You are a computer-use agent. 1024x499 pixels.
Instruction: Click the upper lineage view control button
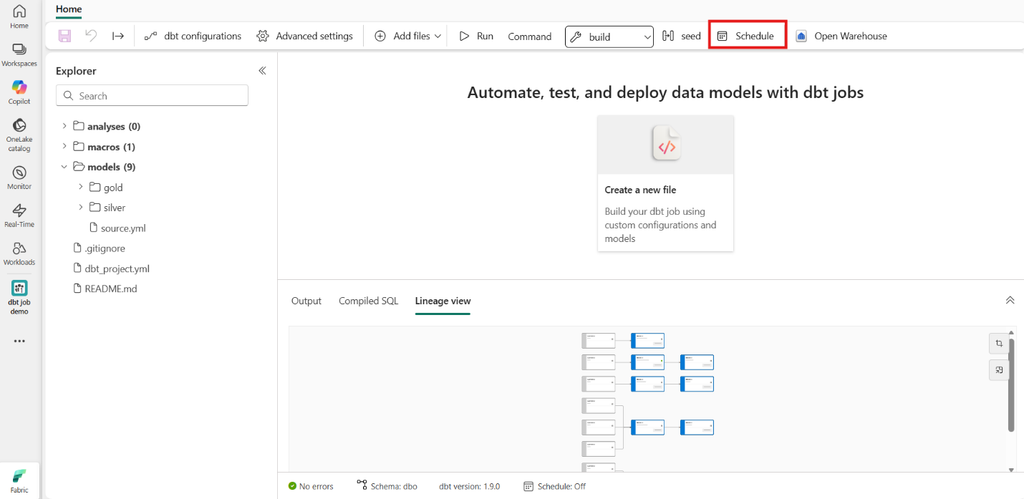tap(999, 343)
